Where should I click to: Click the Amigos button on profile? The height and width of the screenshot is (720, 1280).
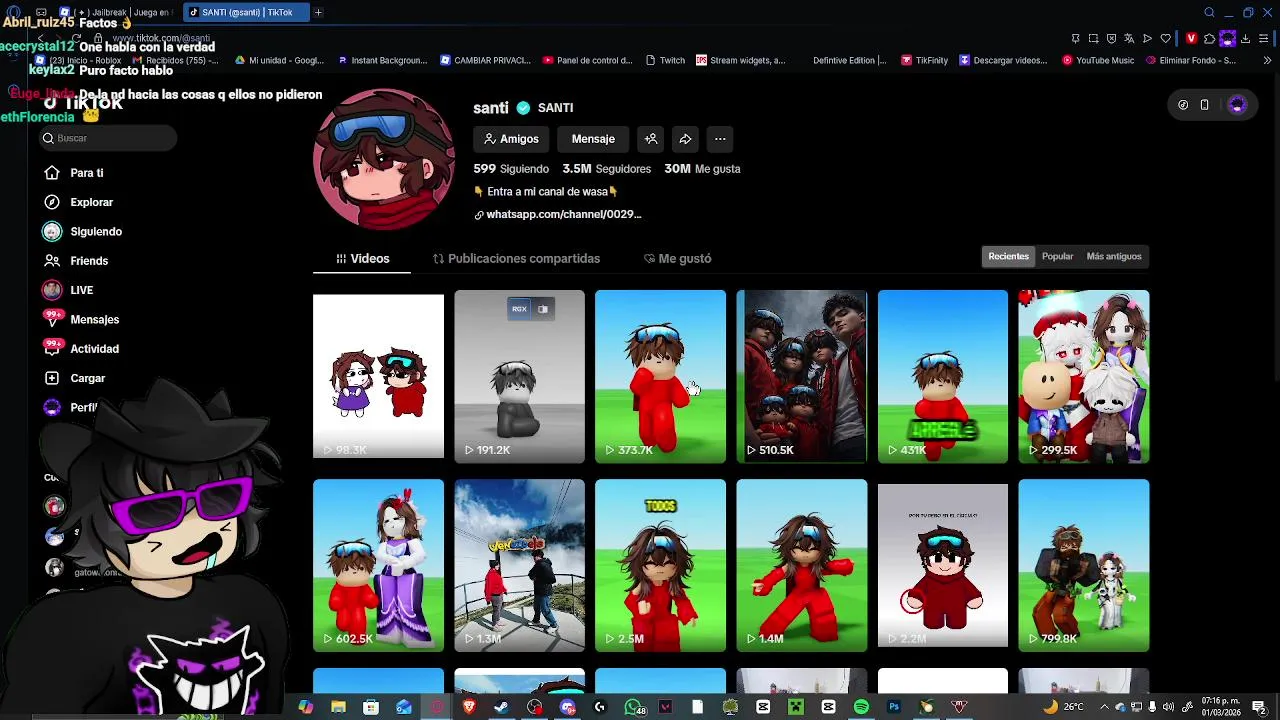coord(511,139)
